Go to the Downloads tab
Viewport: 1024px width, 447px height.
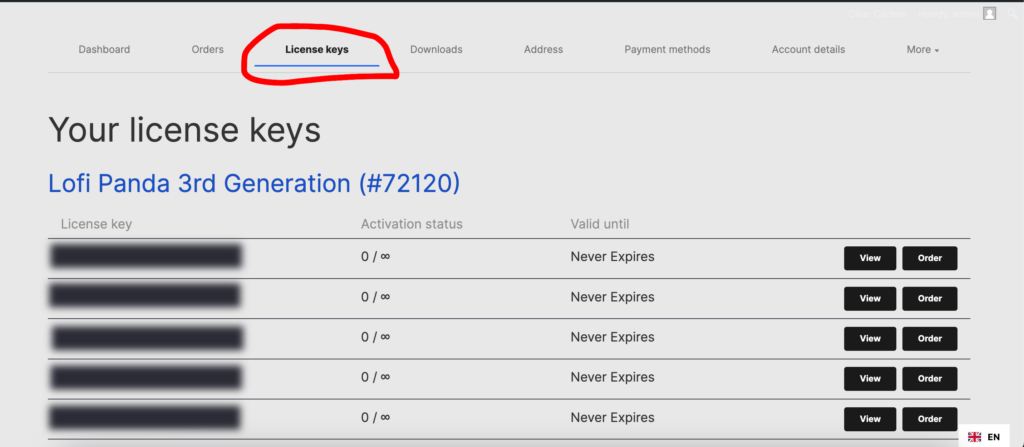click(x=436, y=50)
